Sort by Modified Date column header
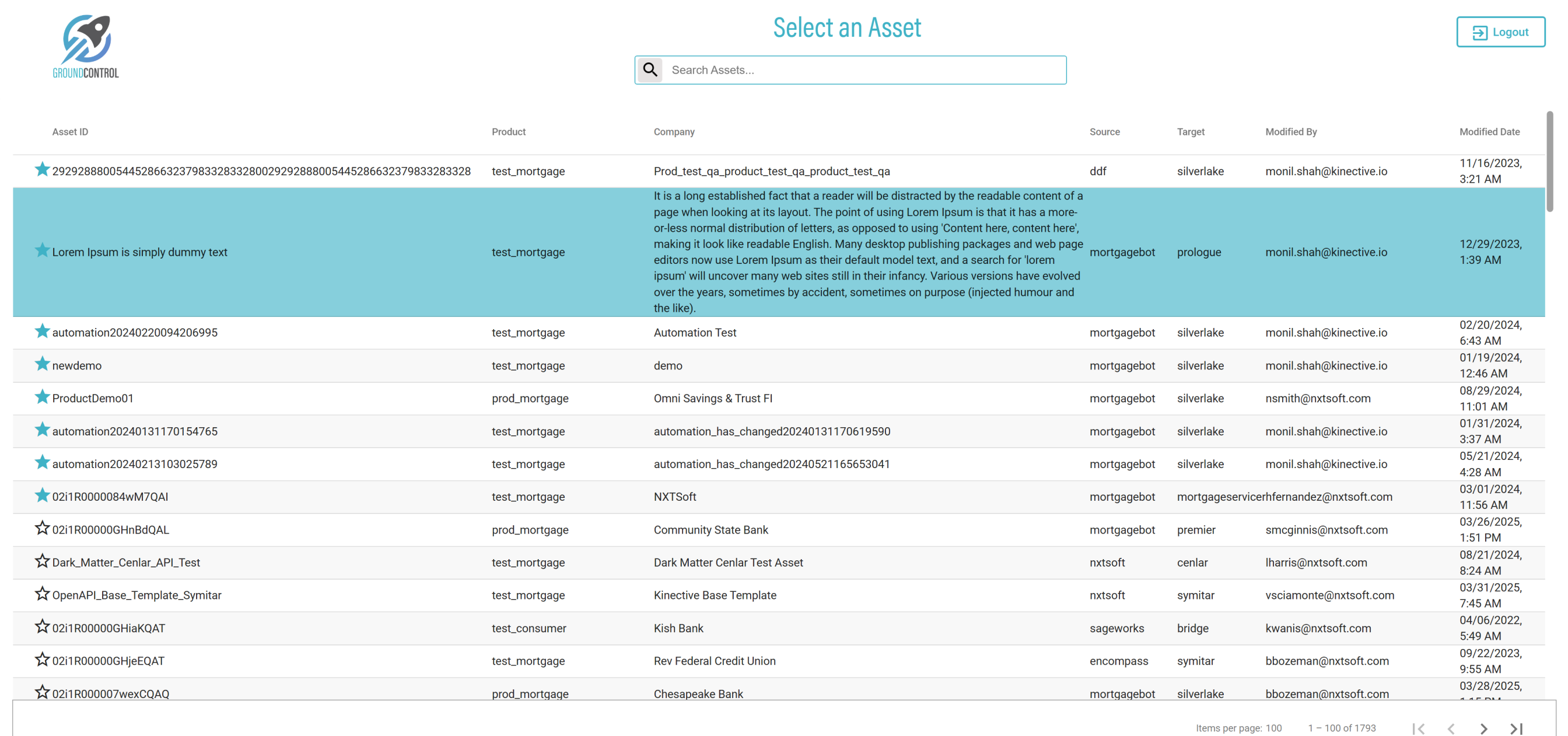Viewport: 1568px width, 736px height. pos(1489,131)
